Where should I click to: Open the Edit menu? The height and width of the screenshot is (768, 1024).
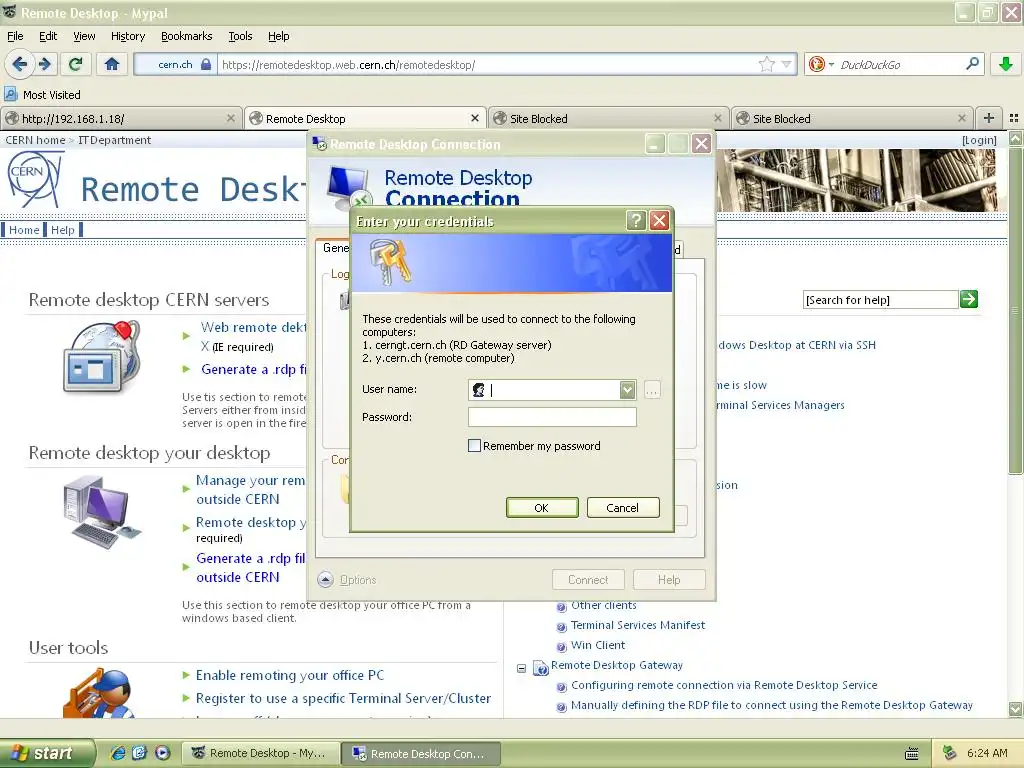tap(48, 36)
